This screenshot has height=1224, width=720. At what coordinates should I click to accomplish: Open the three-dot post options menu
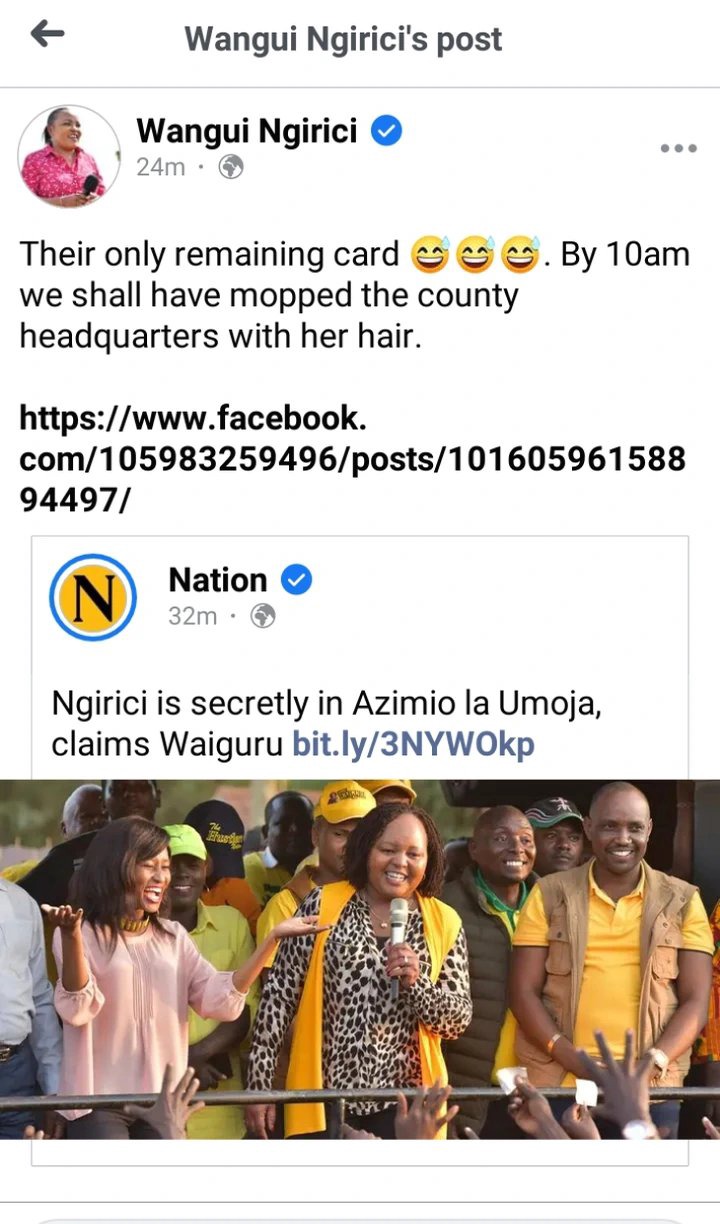tap(678, 149)
